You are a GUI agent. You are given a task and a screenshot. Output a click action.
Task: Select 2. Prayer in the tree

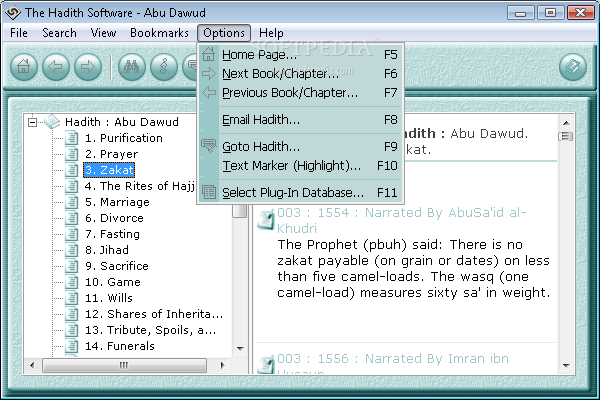coord(111,154)
